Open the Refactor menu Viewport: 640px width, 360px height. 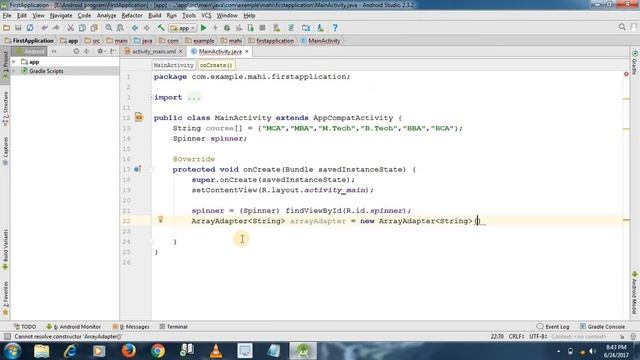pyautogui.click(x=132, y=16)
